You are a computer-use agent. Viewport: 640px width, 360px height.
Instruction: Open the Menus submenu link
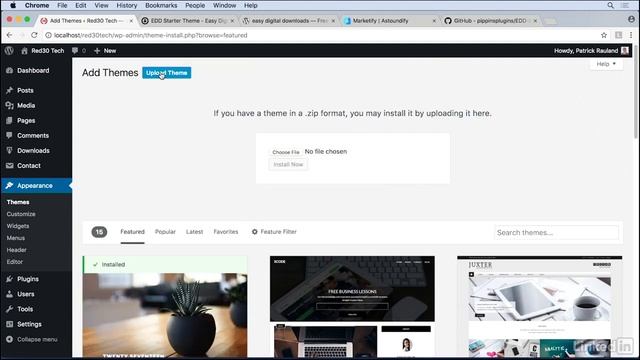point(16,238)
